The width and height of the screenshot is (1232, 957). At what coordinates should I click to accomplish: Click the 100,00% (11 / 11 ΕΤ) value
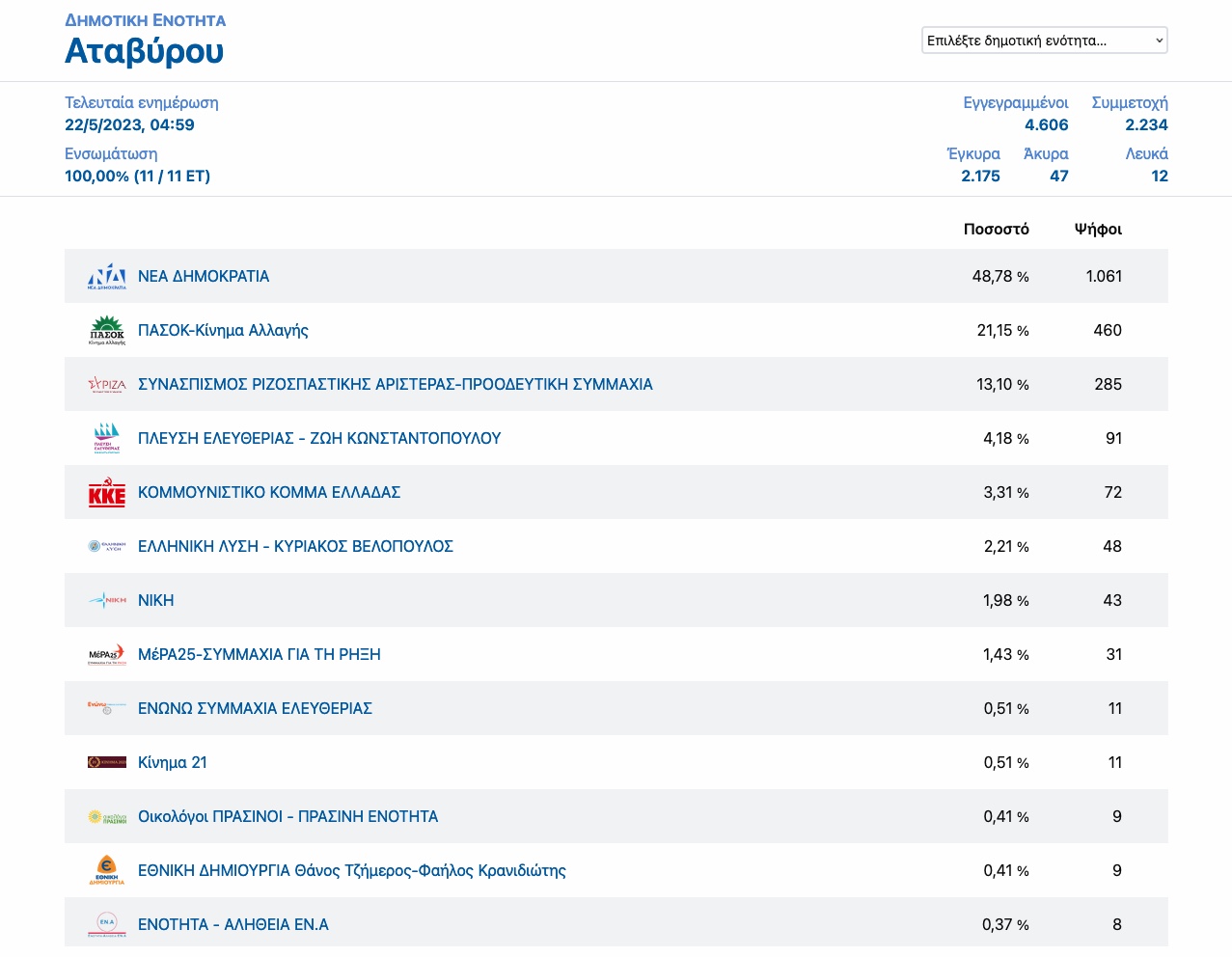point(137,176)
